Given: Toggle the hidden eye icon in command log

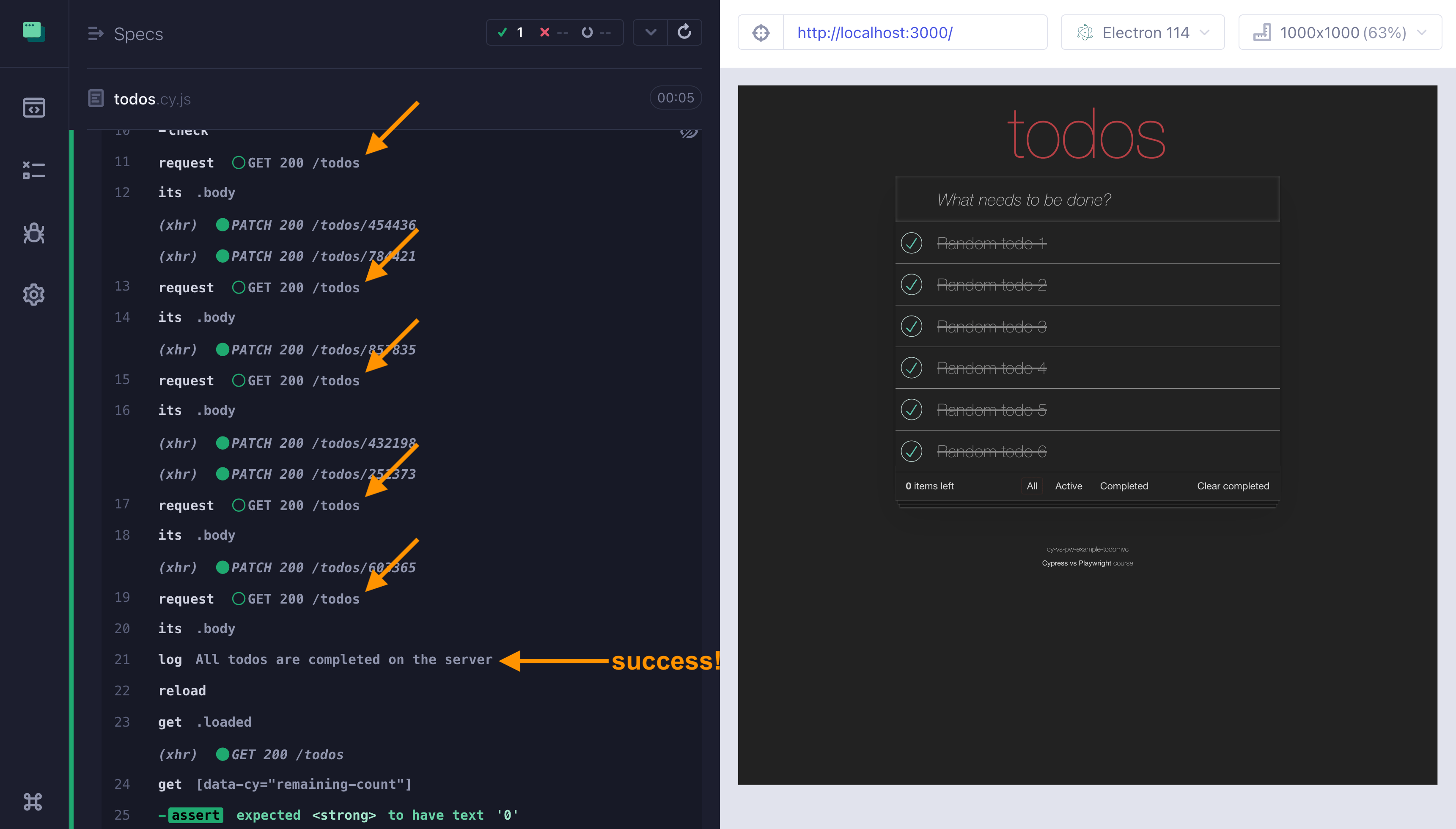Looking at the screenshot, I should (688, 133).
